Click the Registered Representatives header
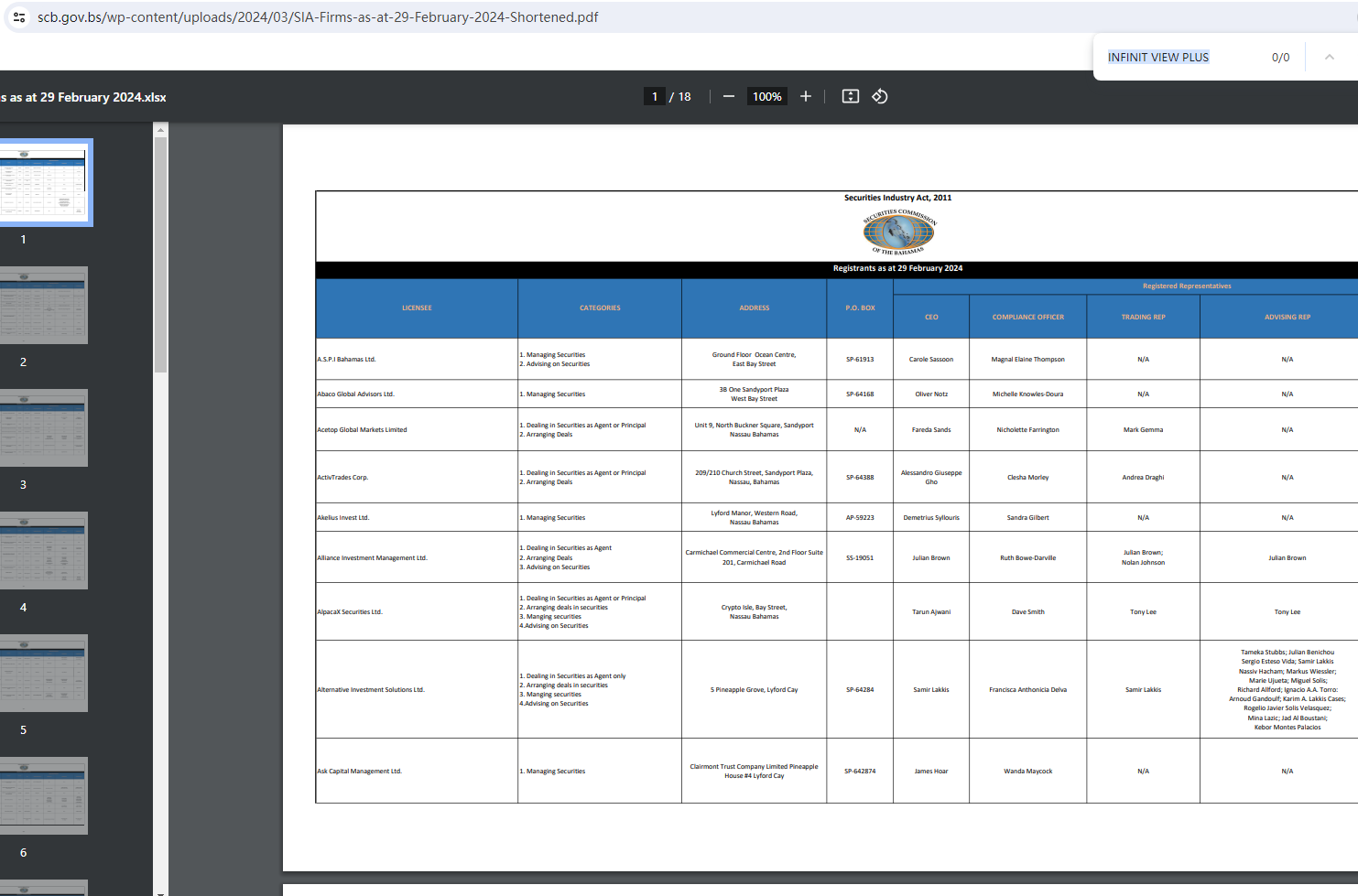1358x896 pixels. (x=1187, y=286)
